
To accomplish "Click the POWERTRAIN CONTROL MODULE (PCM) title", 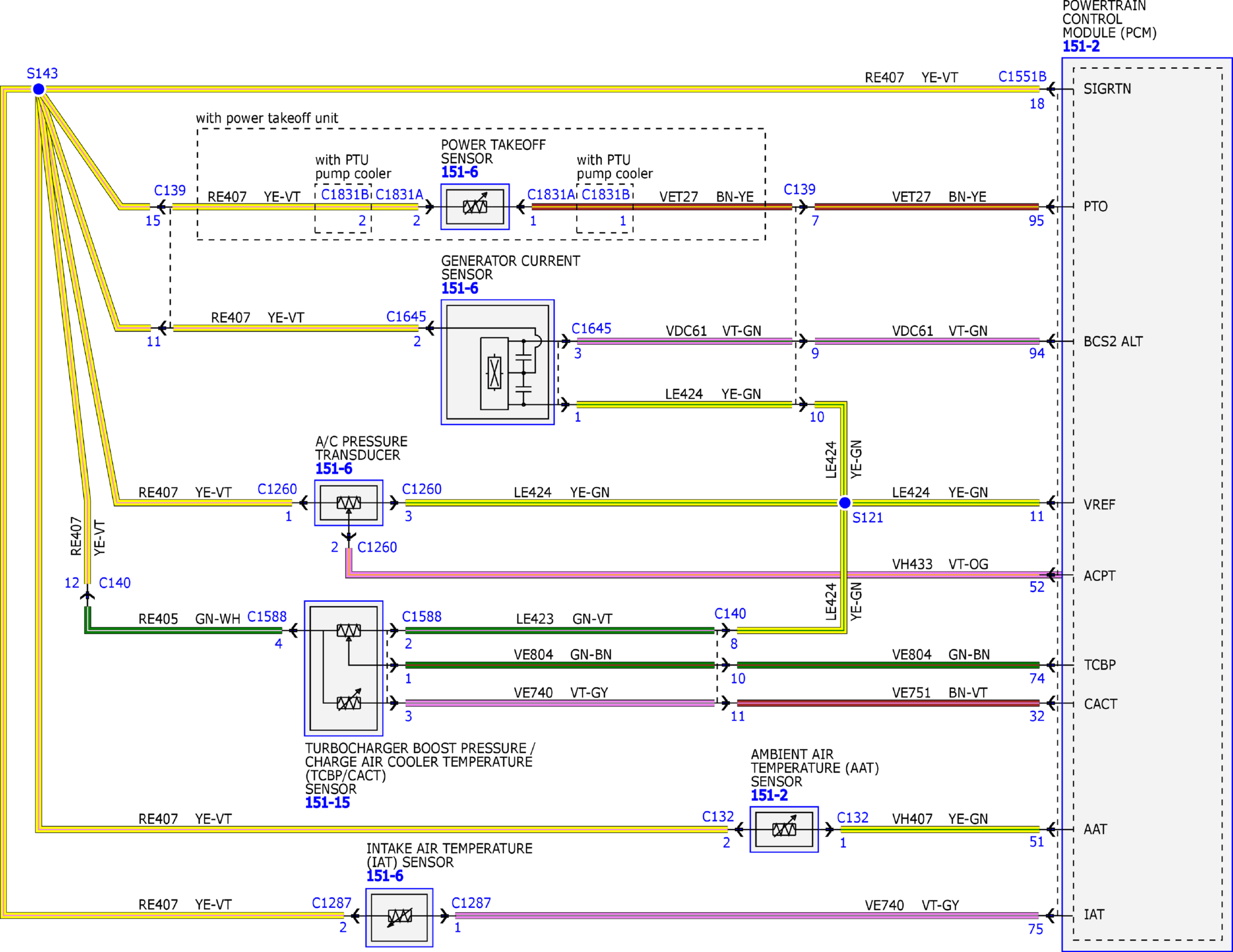I will (x=1109, y=19).
